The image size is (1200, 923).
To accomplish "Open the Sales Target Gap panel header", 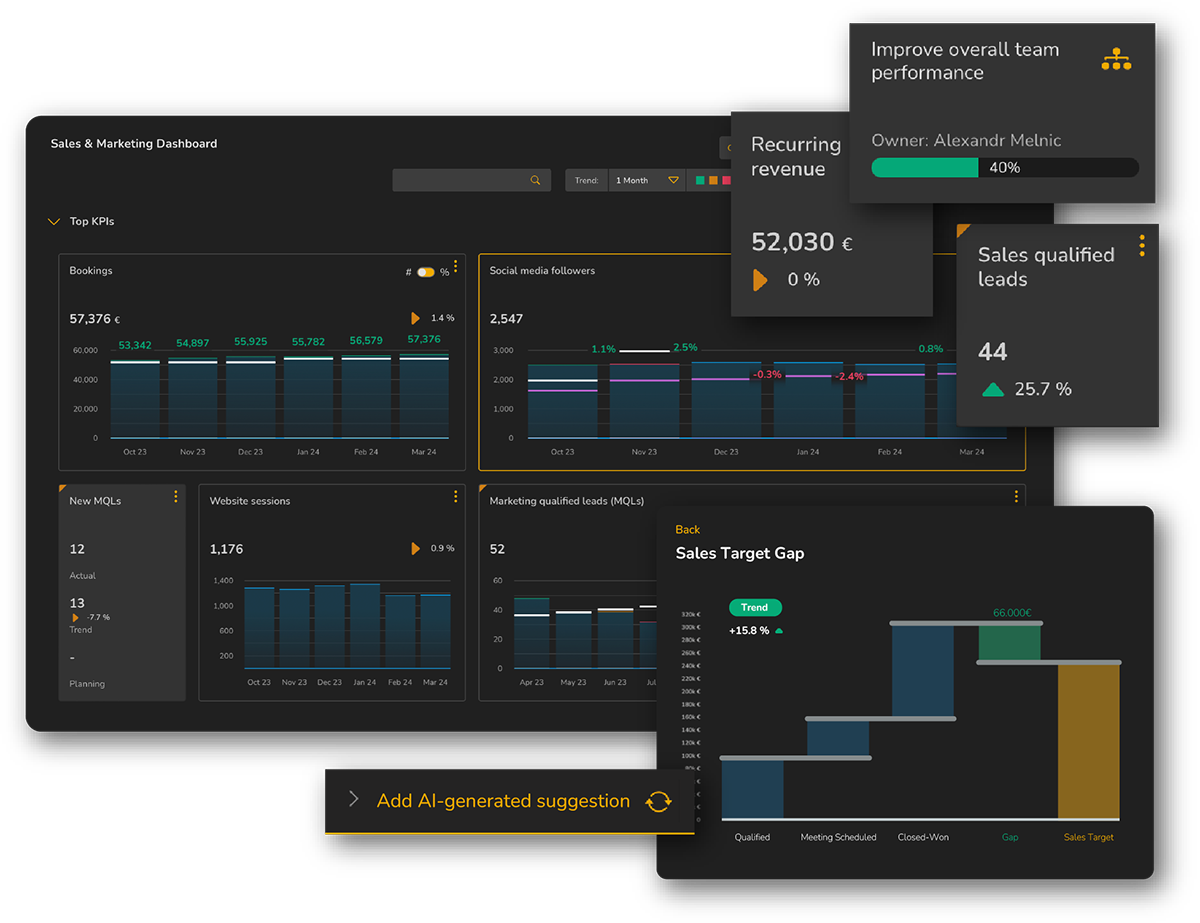I will [739, 553].
